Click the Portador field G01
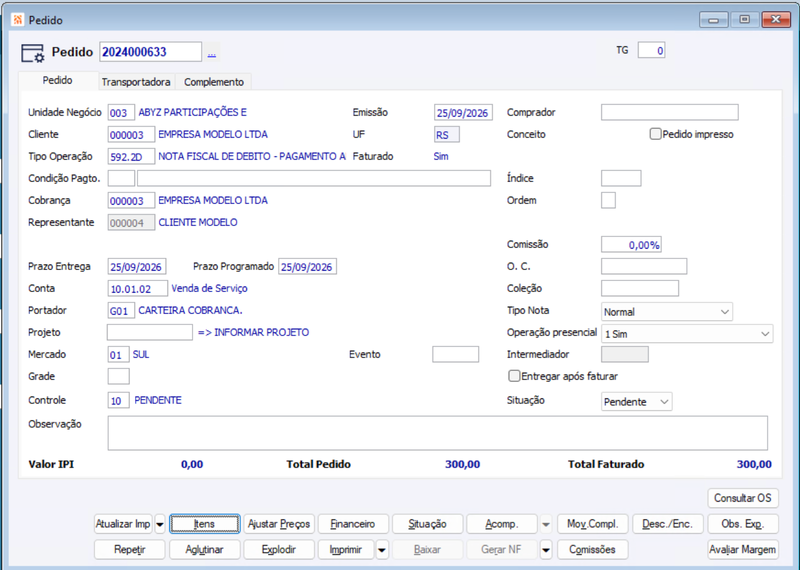Viewport: 800px width, 570px height. [121, 311]
